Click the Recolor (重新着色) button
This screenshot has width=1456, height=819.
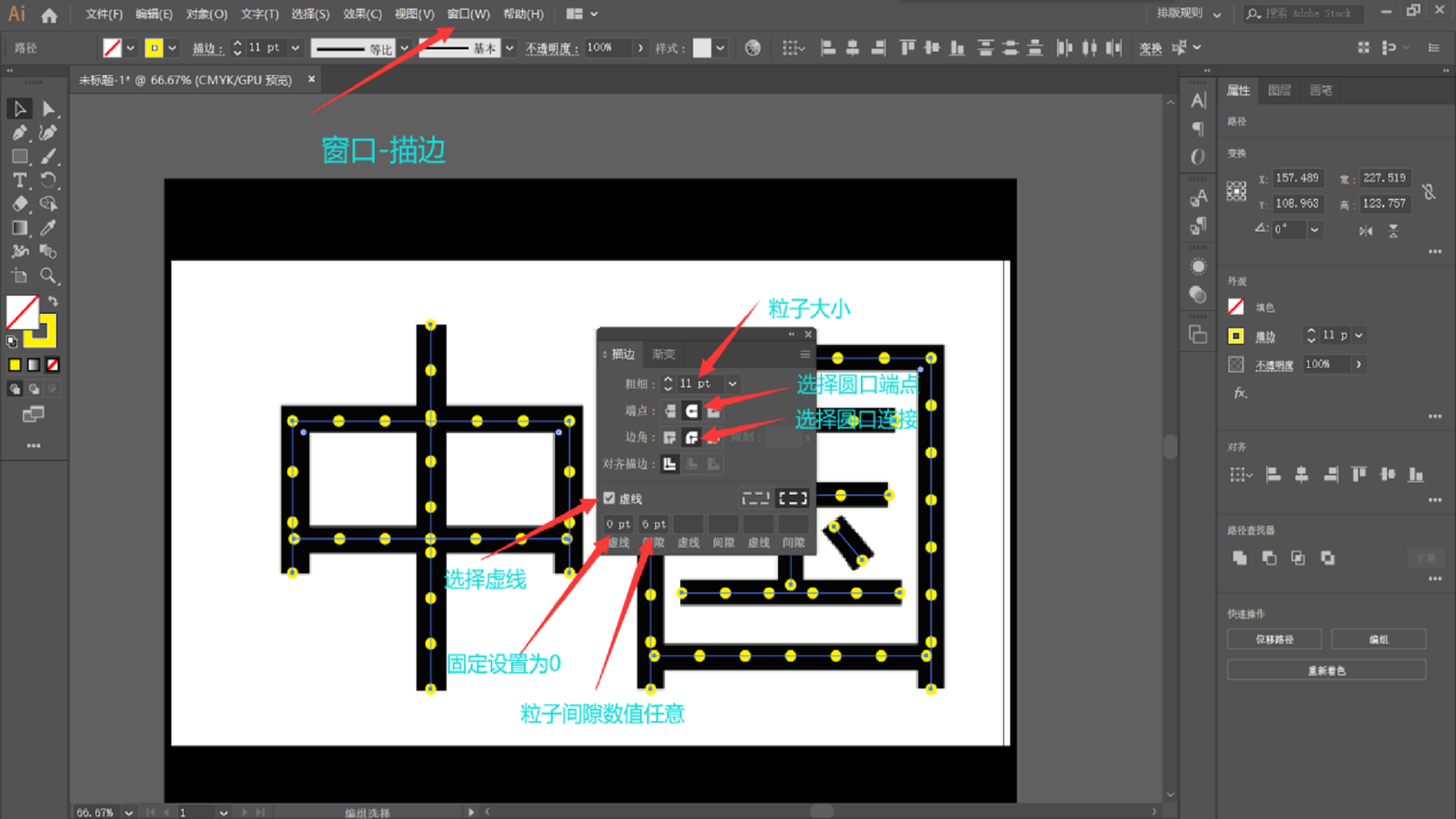click(1326, 670)
